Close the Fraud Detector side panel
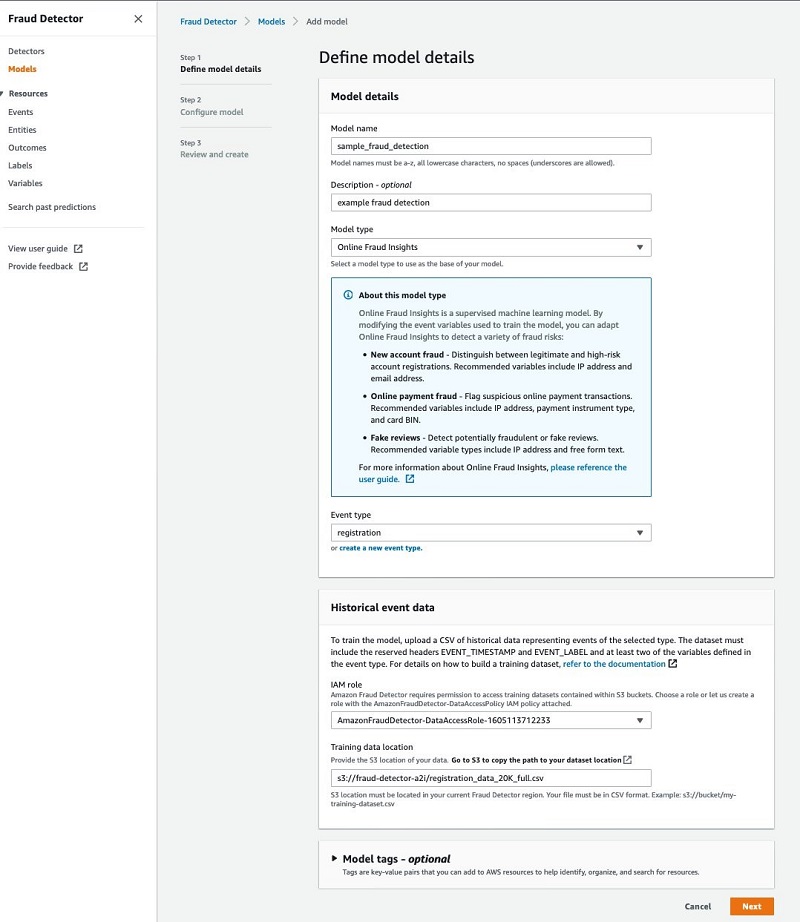Screen dimensions: 800x922 [x=138, y=19]
